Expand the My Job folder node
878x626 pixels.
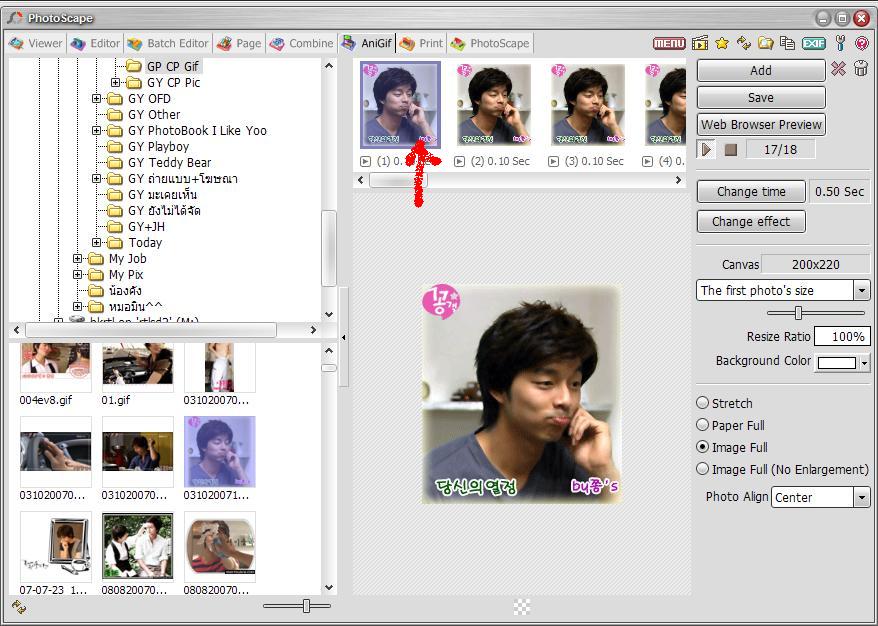coord(77,259)
